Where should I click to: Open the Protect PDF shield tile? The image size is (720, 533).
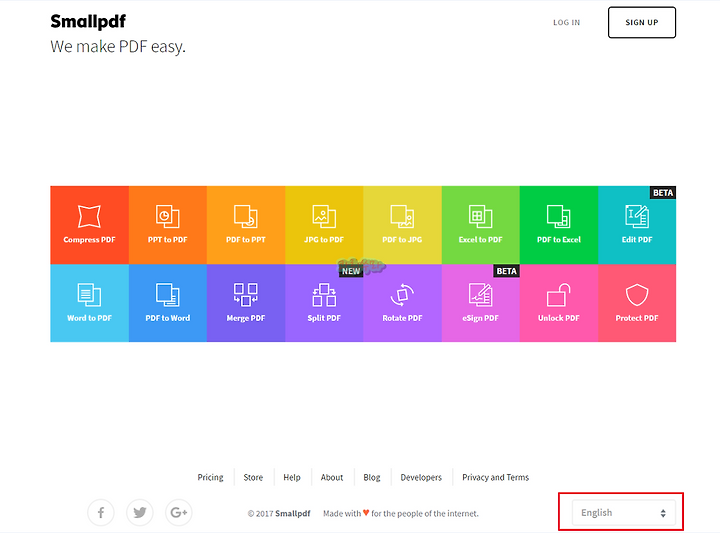click(637, 303)
